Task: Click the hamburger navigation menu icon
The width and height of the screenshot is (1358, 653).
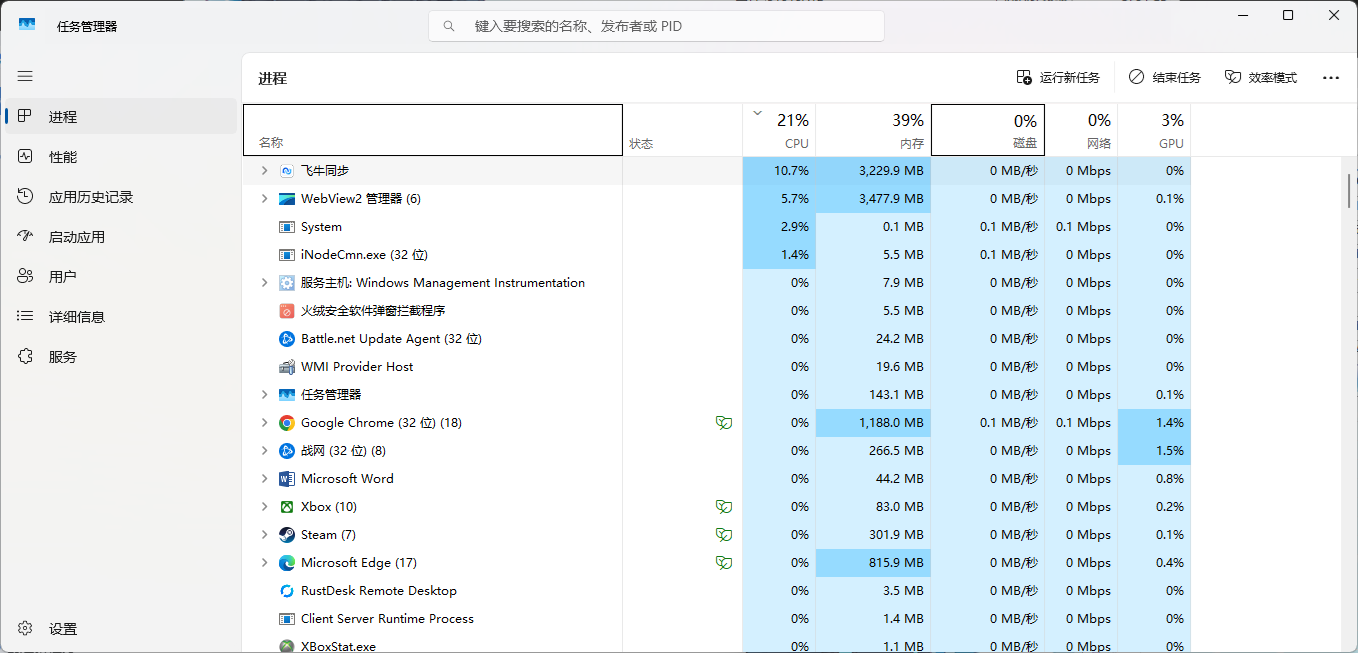Action: [25, 76]
